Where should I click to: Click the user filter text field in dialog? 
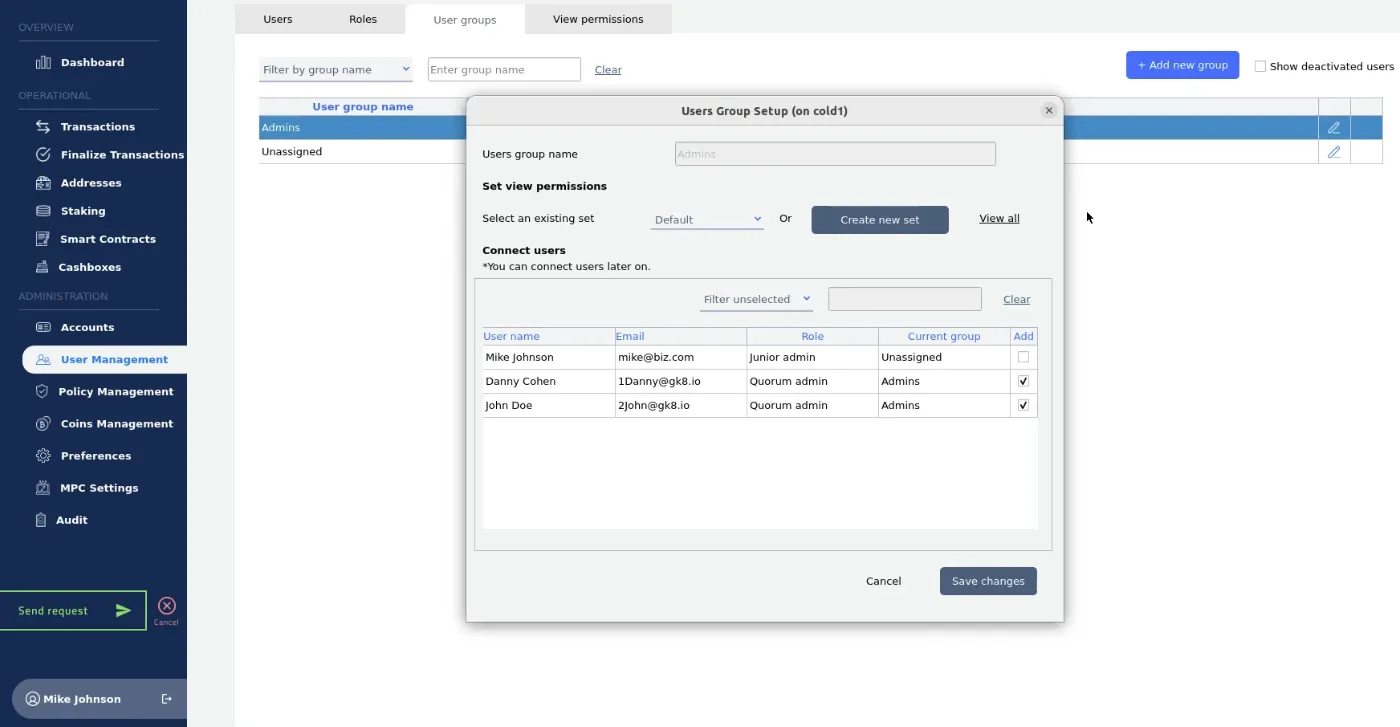tap(905, 299)
